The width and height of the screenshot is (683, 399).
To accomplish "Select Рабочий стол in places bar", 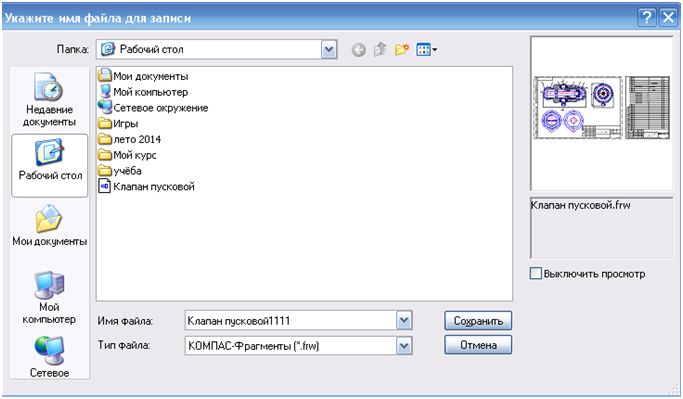I will tap(50, 166).
